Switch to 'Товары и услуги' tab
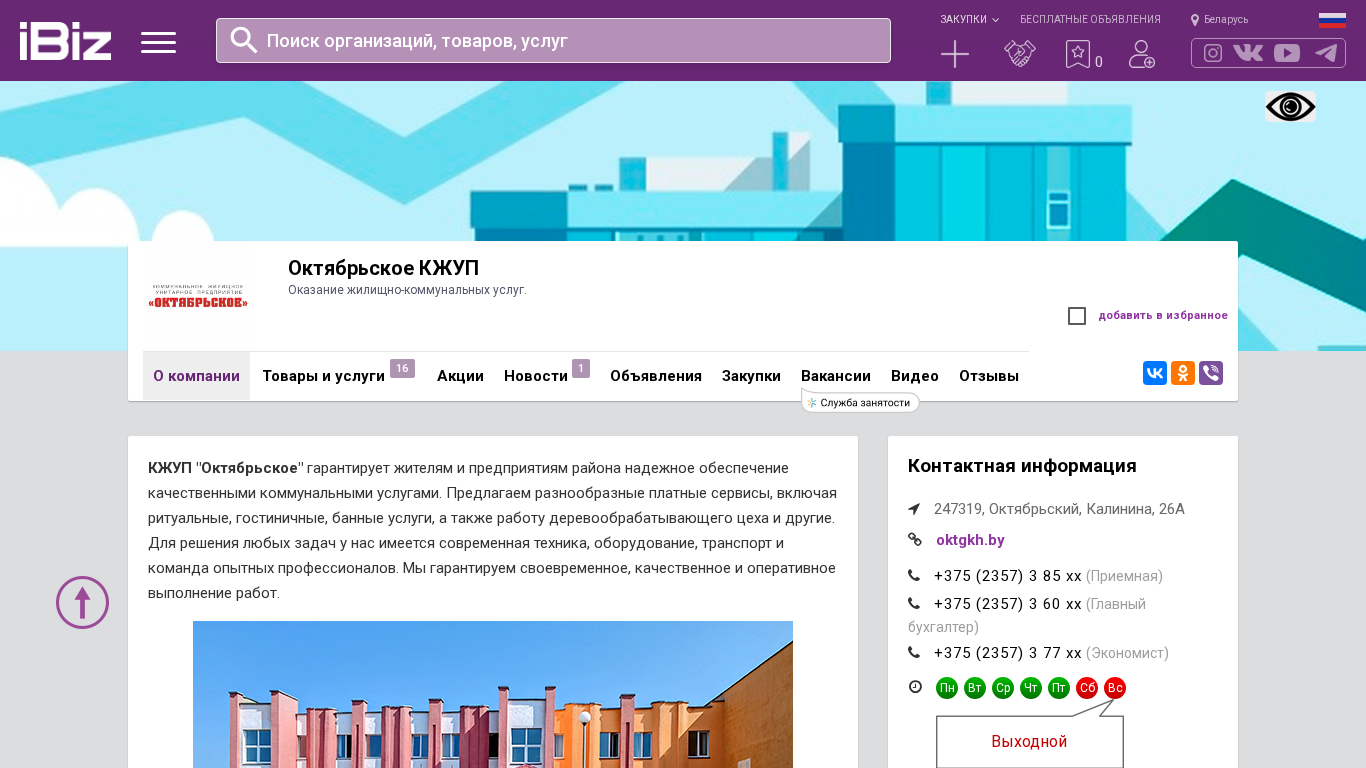This screenshot has width=1366, height=768. 323,376
